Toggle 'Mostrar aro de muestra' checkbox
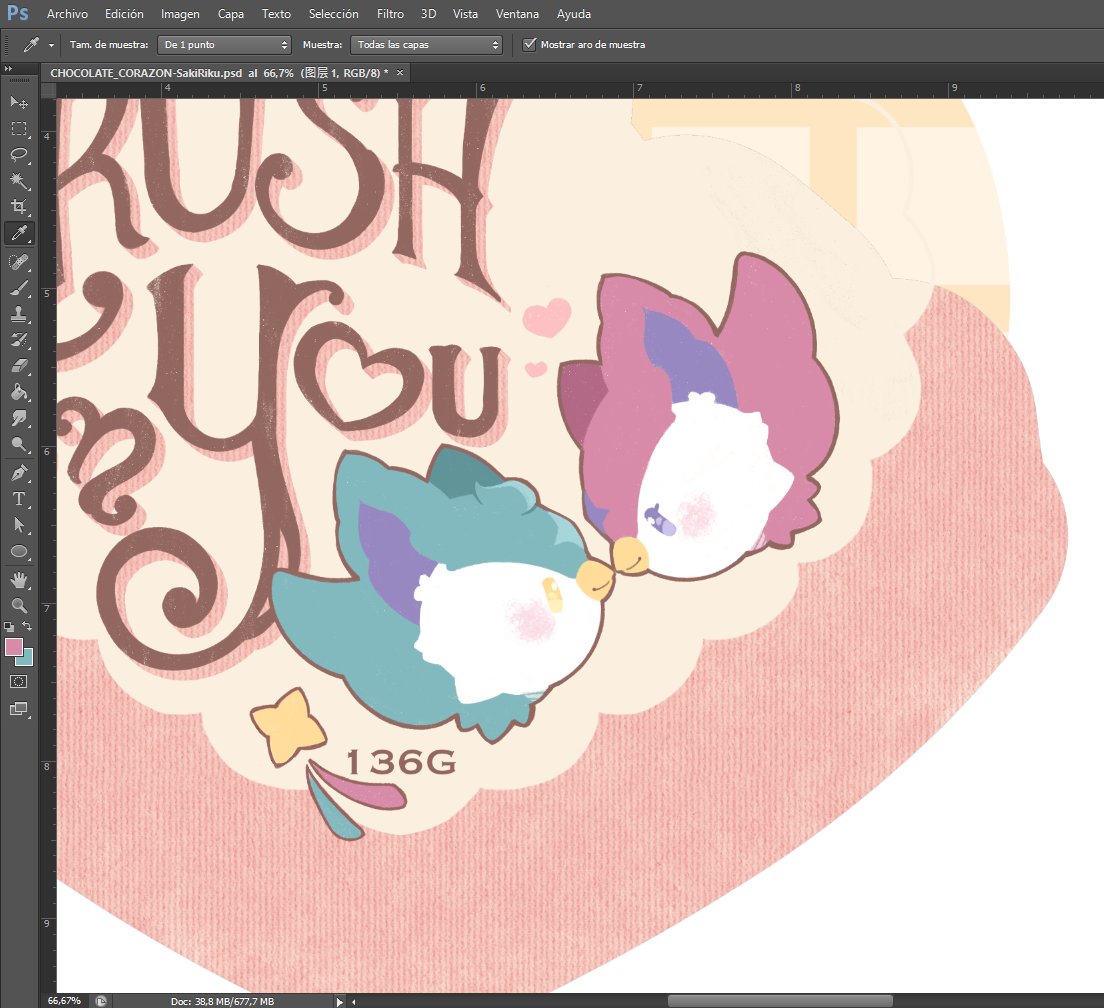This screenshot has height=1008, width=1104. 529,44
